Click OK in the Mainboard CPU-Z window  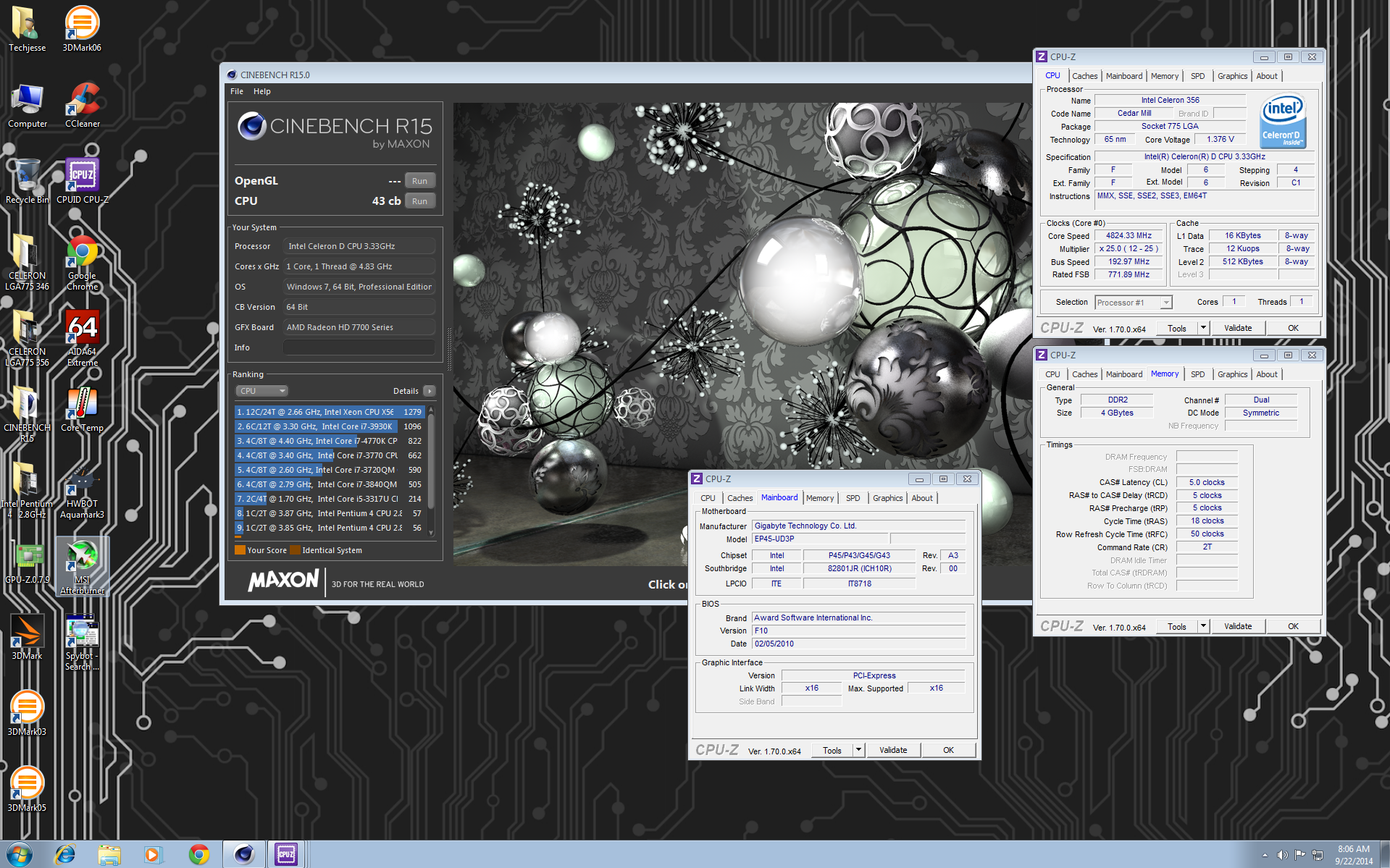(948, 751)
